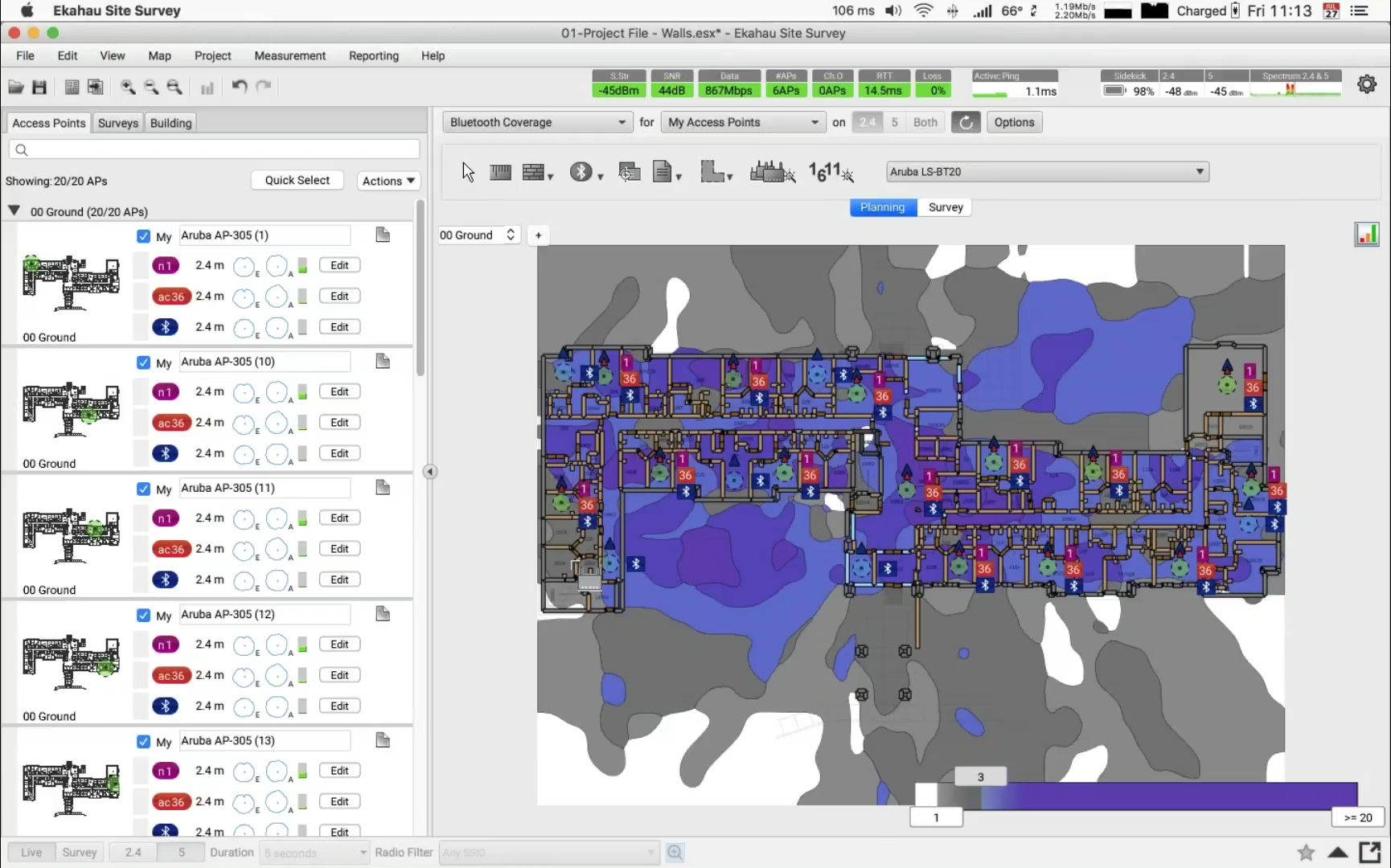Uncheck the My checkbox for Aruba AP-305 (12)
1391x868 pixels.
click(143, 615)
